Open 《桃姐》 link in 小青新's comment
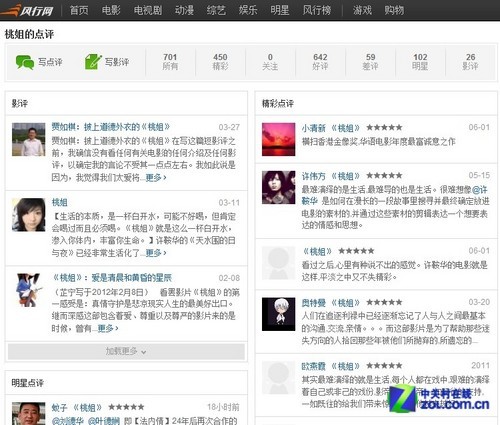Image resolution: width=500 pixels, height=425 pixels. [x=345, y=128]
